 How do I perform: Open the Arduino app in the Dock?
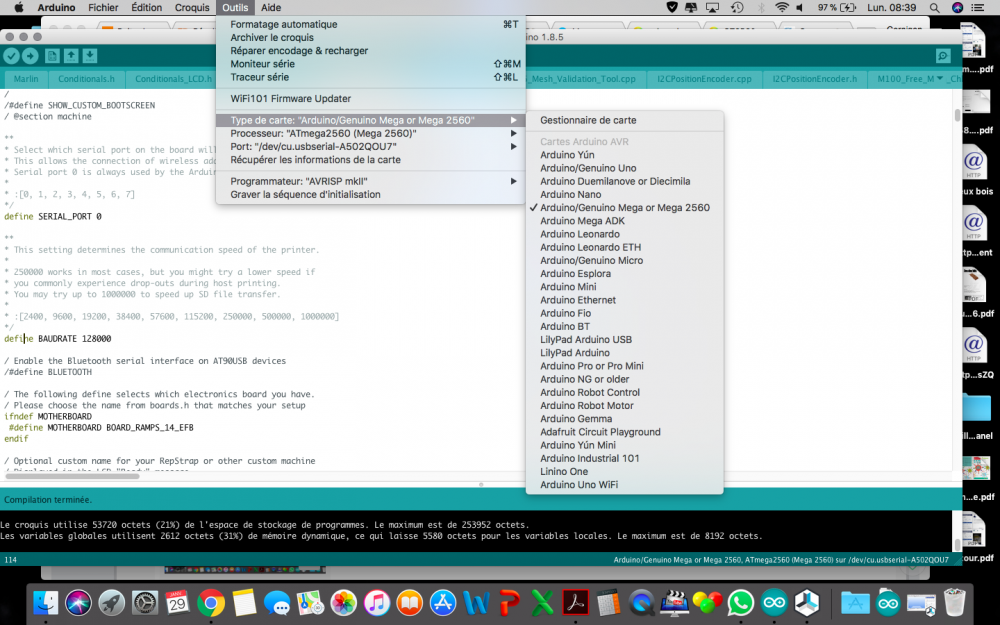pos(774,603)
